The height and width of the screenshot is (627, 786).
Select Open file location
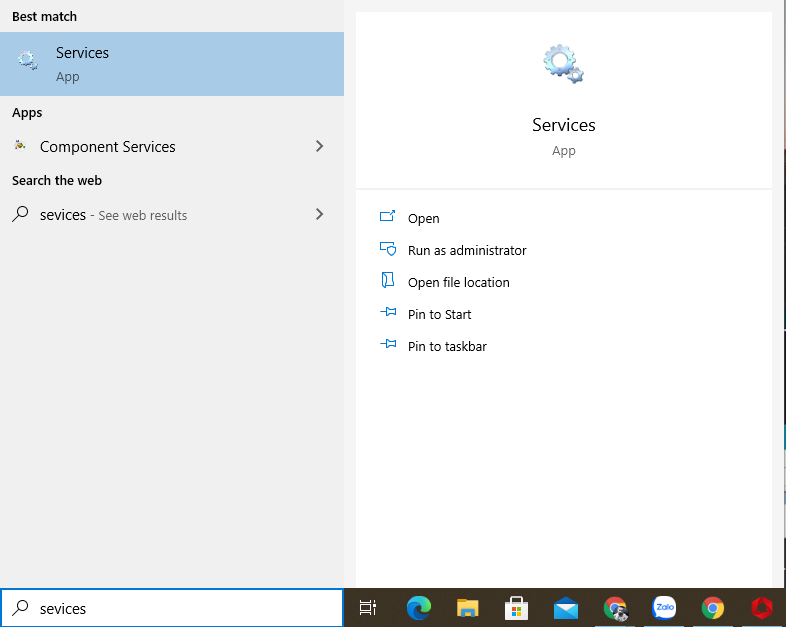tap(459, 283)
